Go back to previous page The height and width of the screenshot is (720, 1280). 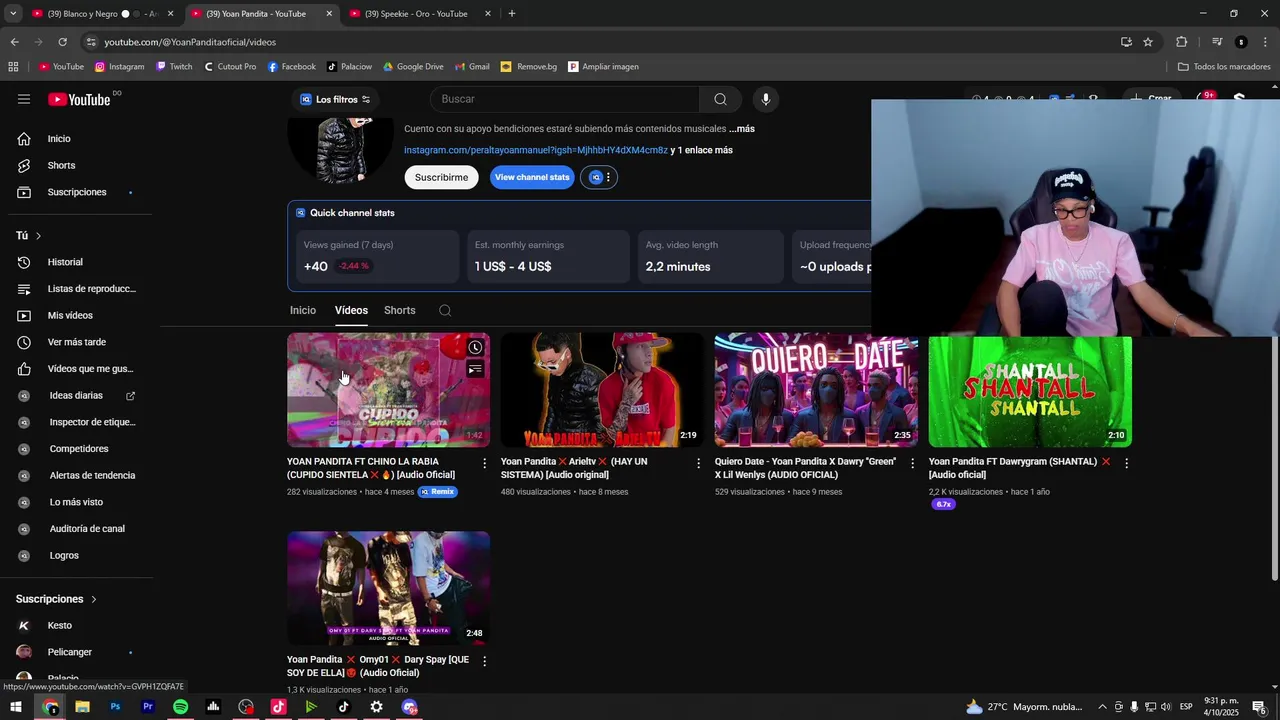pyautogui.click(x=14, y=42)
